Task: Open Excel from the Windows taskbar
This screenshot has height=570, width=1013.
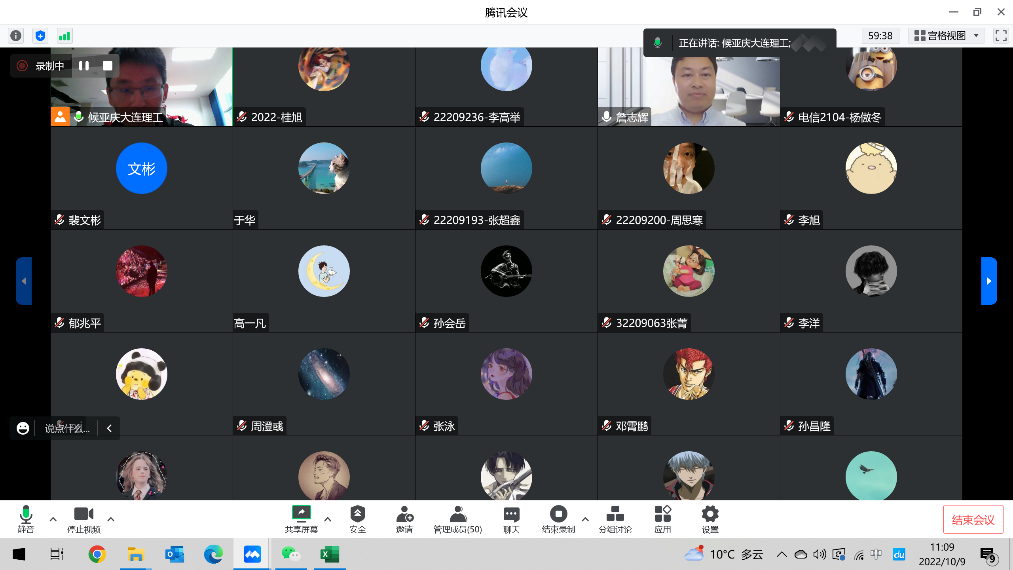Action: click(x=327, y=553)
